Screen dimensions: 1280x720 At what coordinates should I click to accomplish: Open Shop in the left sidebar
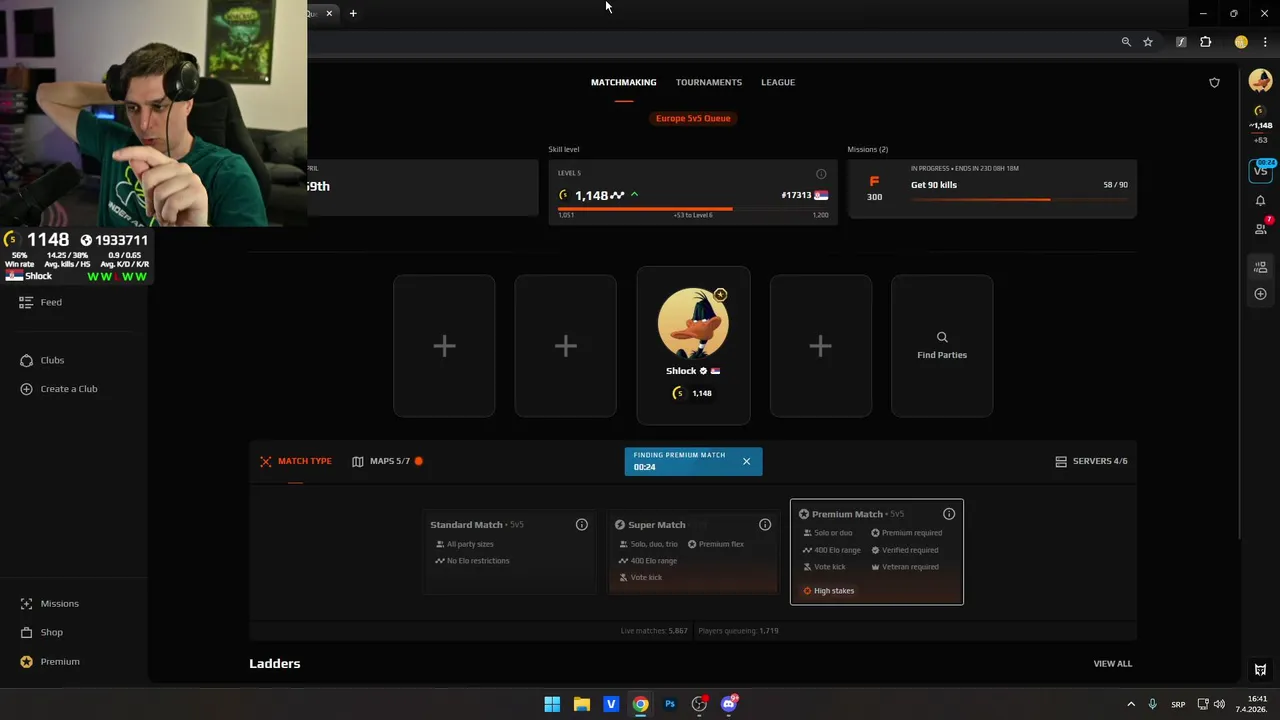tap(42, 632)
